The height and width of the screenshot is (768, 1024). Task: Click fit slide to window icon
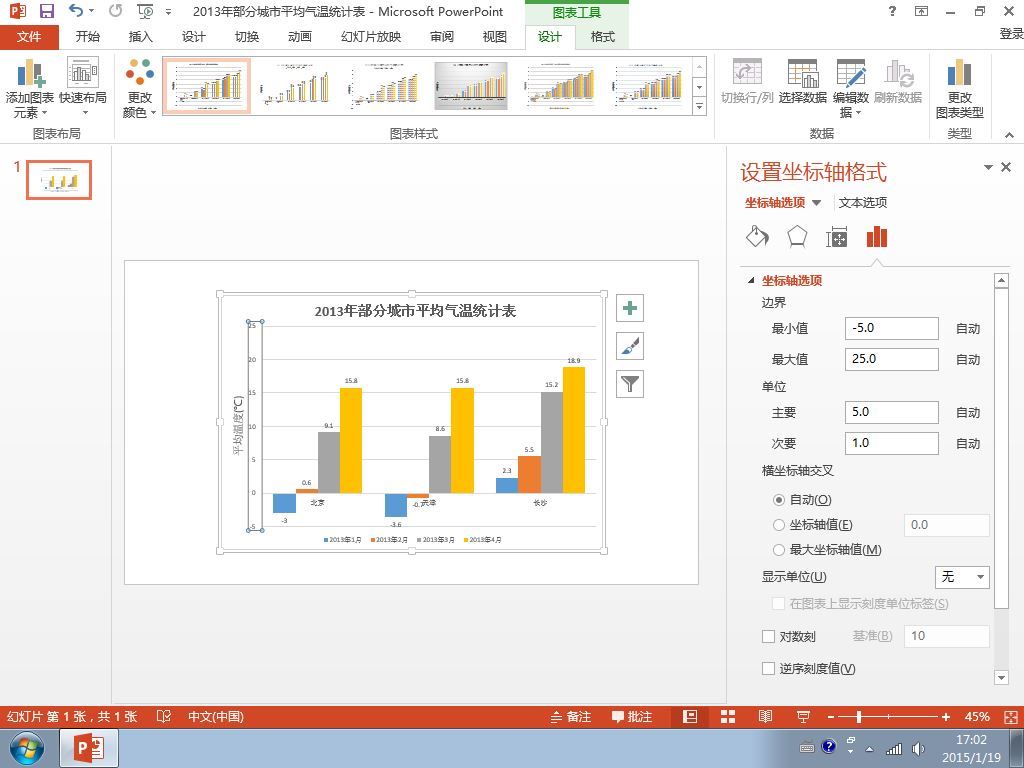[x=1010, y=717]
